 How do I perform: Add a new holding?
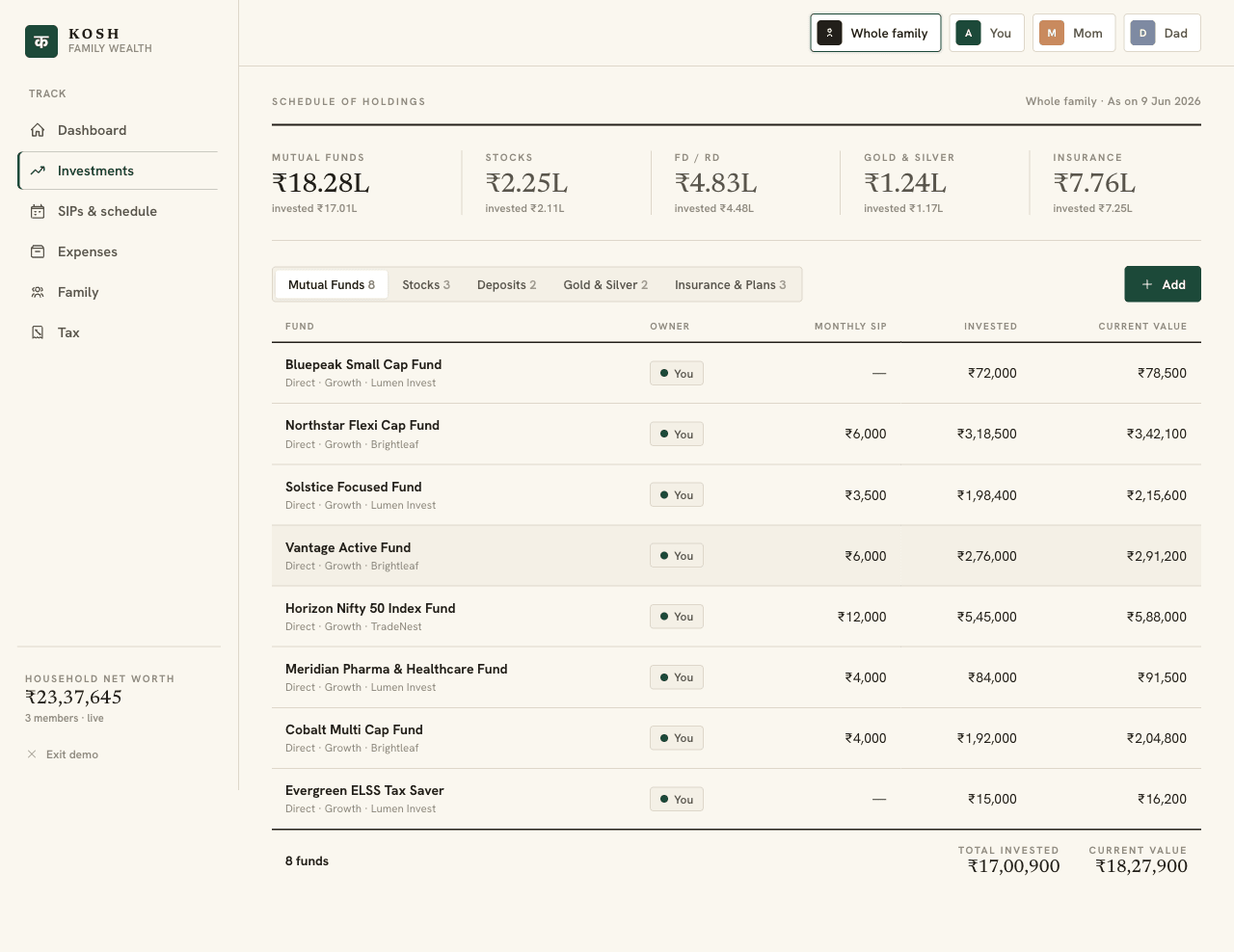[x=1163, y=284]
